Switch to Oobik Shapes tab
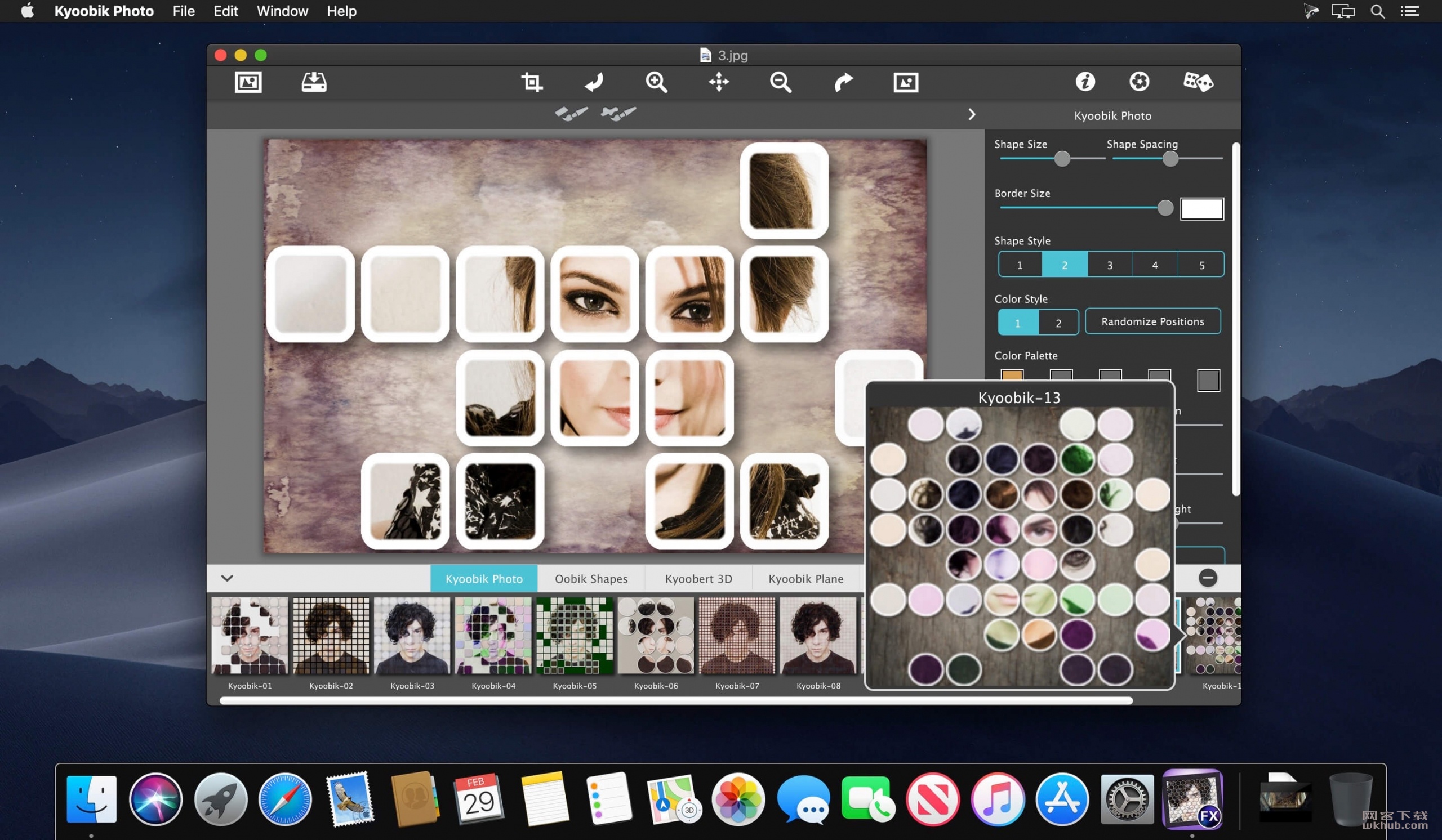 tap(591, 578)
